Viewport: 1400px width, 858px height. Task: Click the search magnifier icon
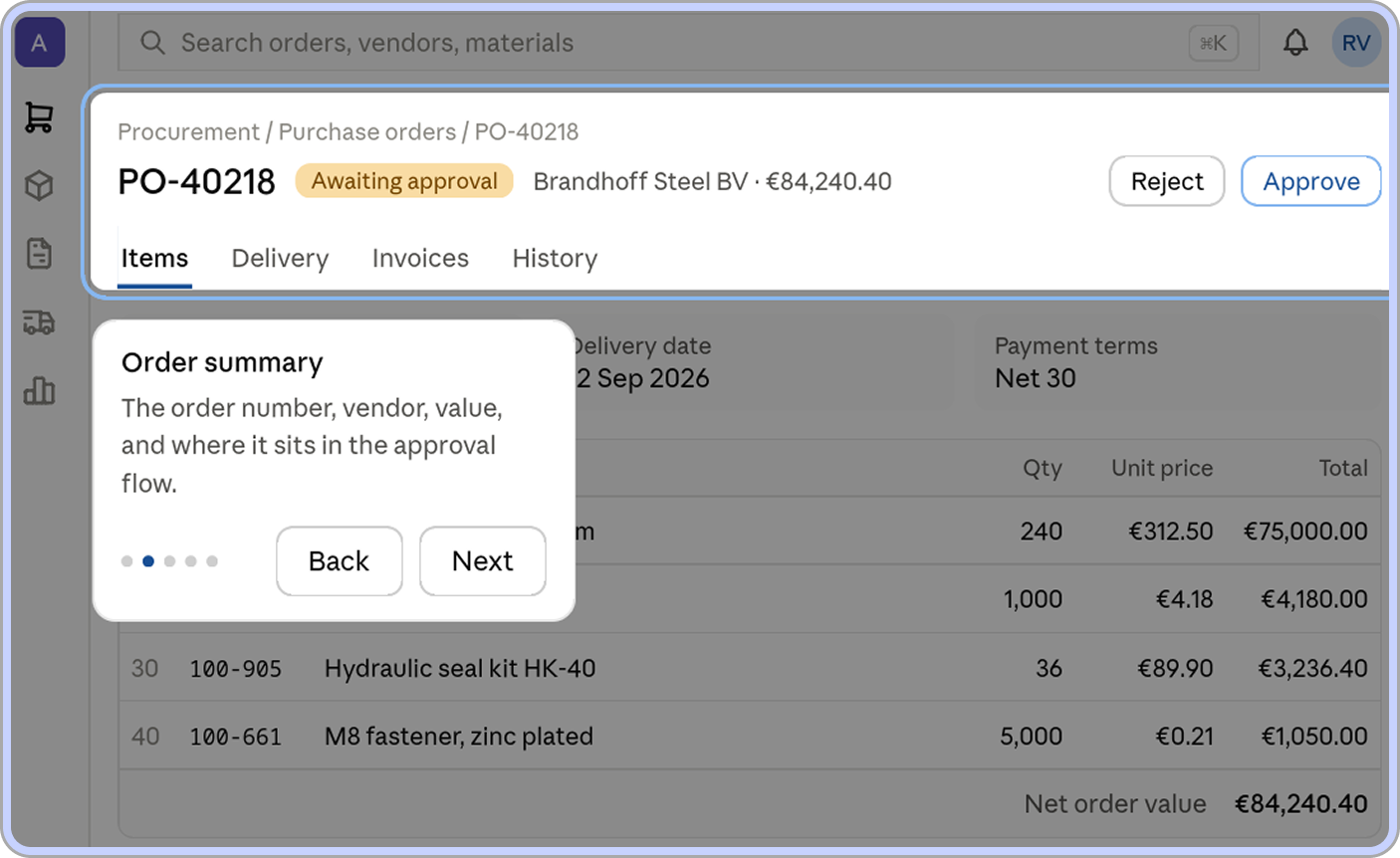point(152,43)
